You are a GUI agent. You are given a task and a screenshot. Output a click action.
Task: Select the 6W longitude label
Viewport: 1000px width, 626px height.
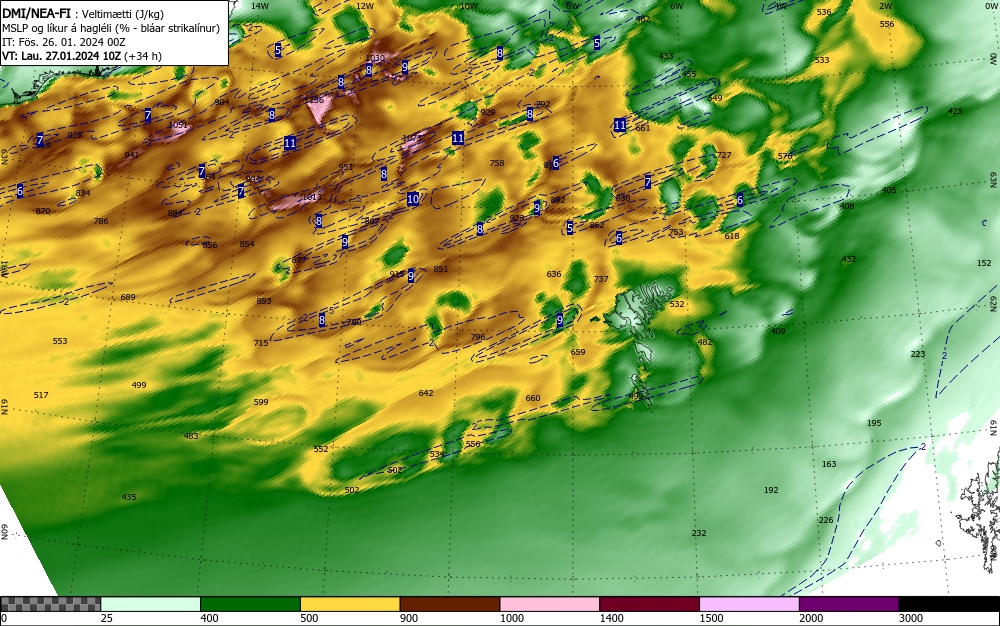pos(677,6)
